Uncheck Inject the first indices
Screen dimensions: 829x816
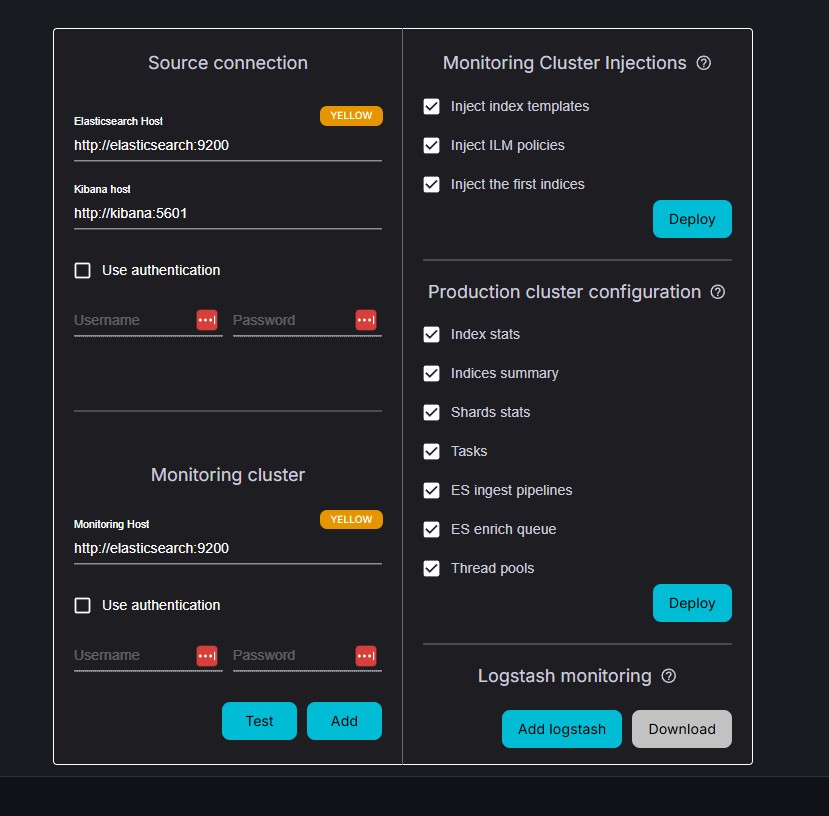431,184
